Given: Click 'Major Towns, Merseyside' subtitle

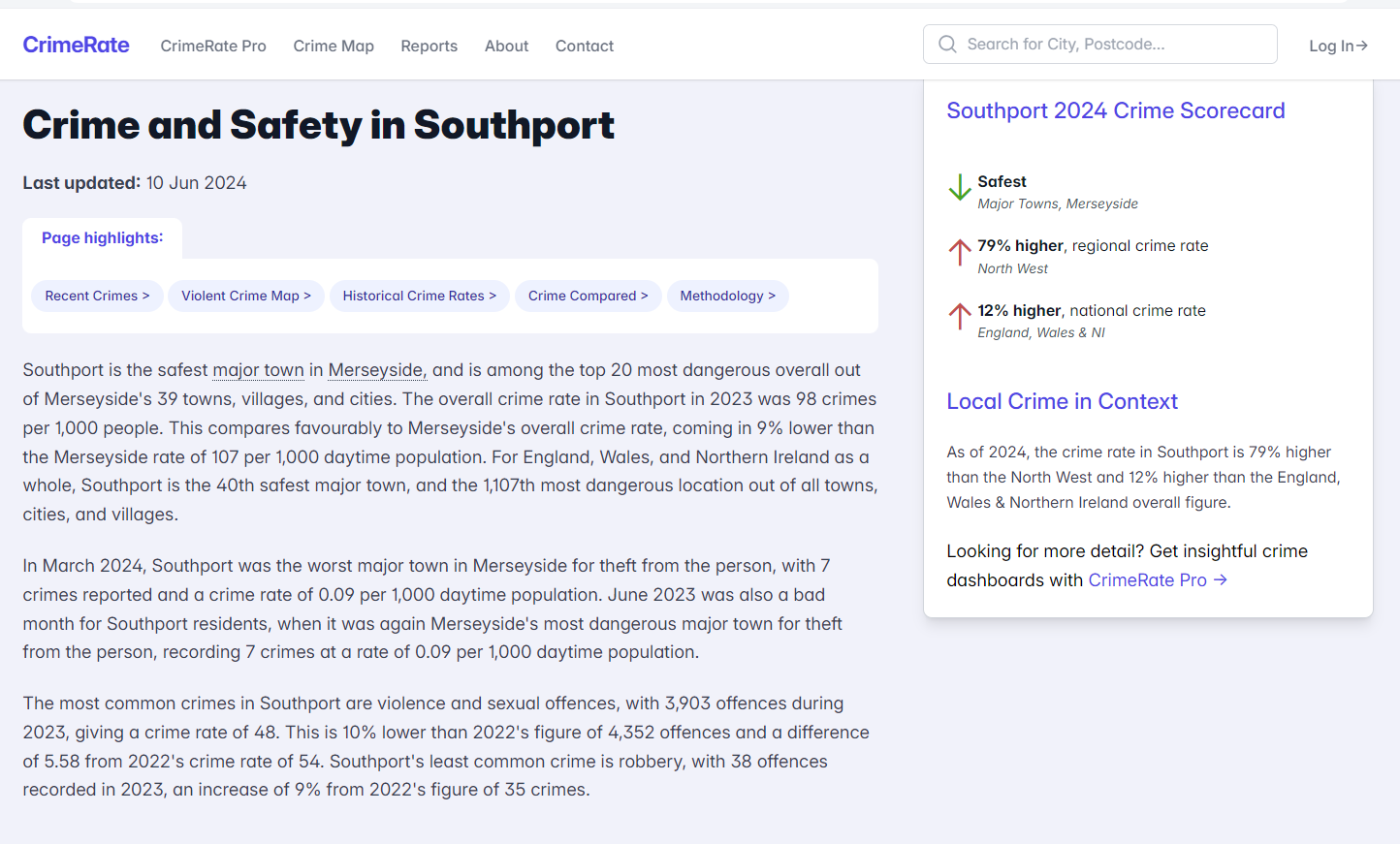Looking at the screenshot, I should point(1058,203).
